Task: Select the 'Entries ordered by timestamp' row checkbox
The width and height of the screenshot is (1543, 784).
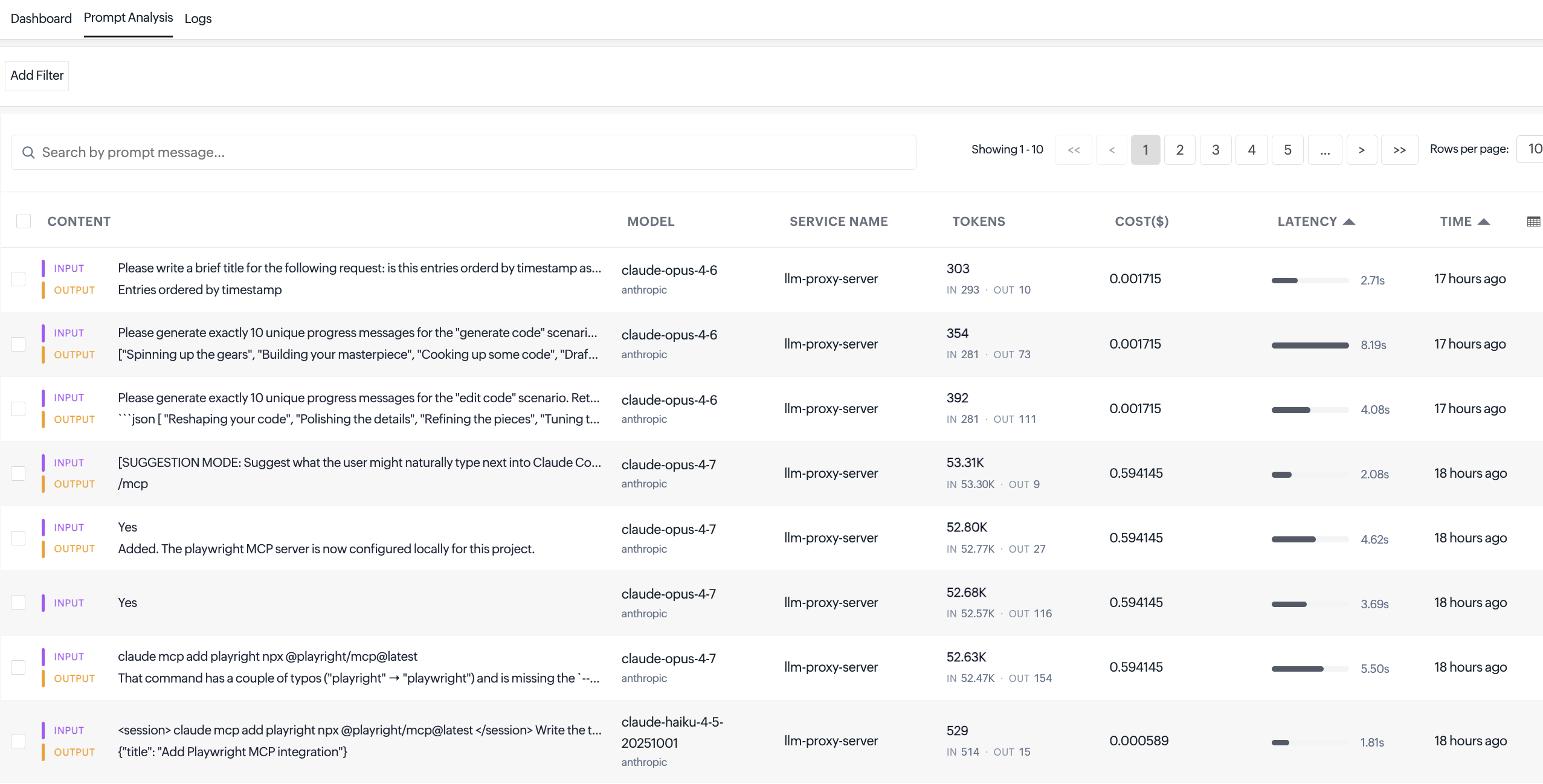Action: tap(18, 279)
